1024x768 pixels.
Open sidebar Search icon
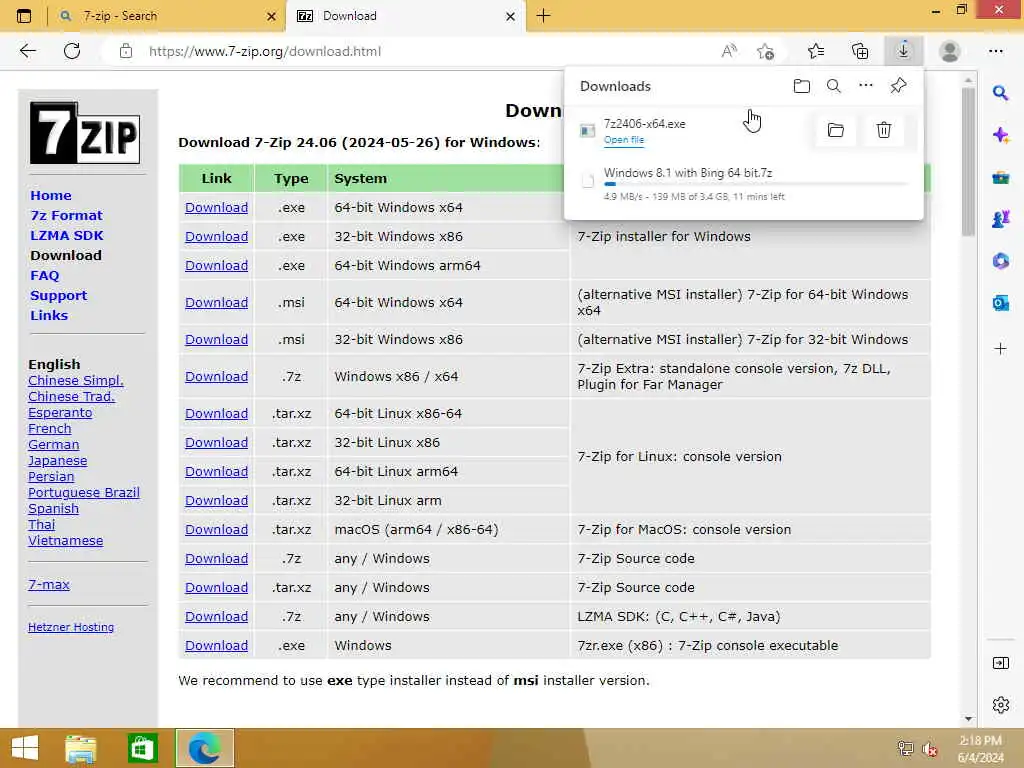[1000, 93]
